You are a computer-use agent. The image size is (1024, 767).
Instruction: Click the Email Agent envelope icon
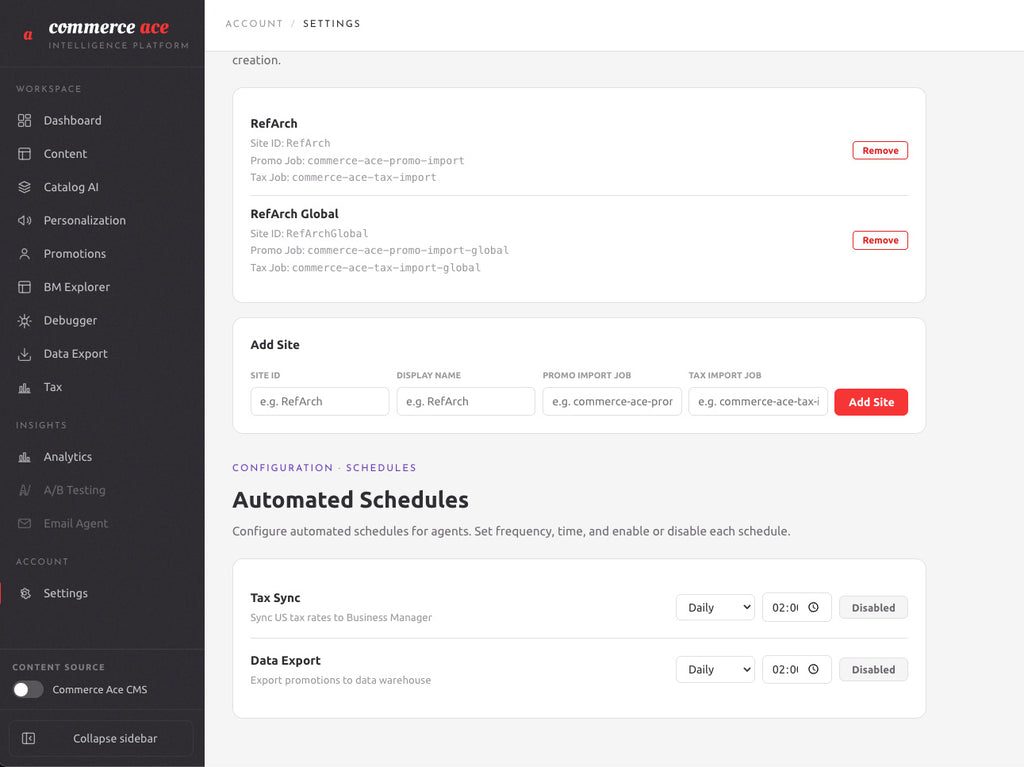[x=24, y=523]
